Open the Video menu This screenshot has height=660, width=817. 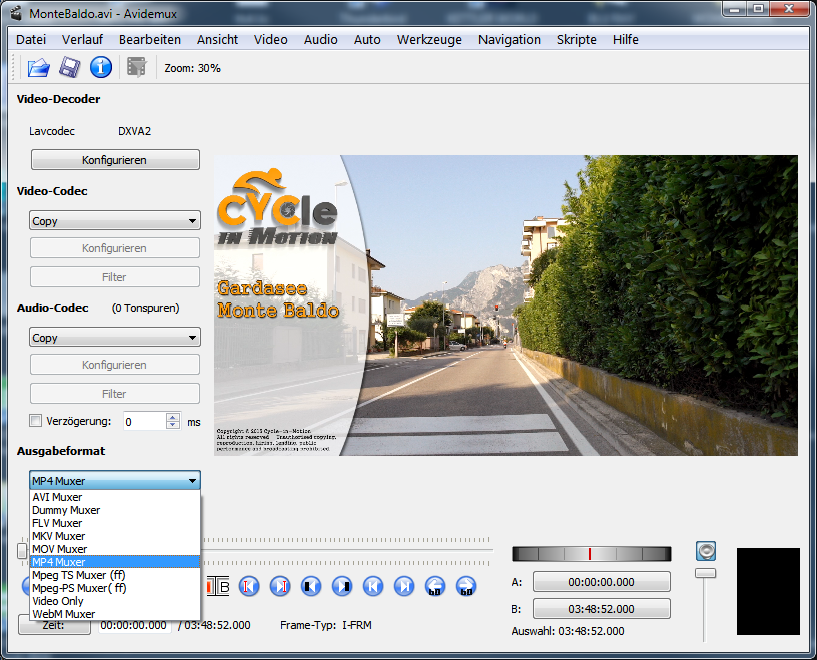(x=270, y=40)
